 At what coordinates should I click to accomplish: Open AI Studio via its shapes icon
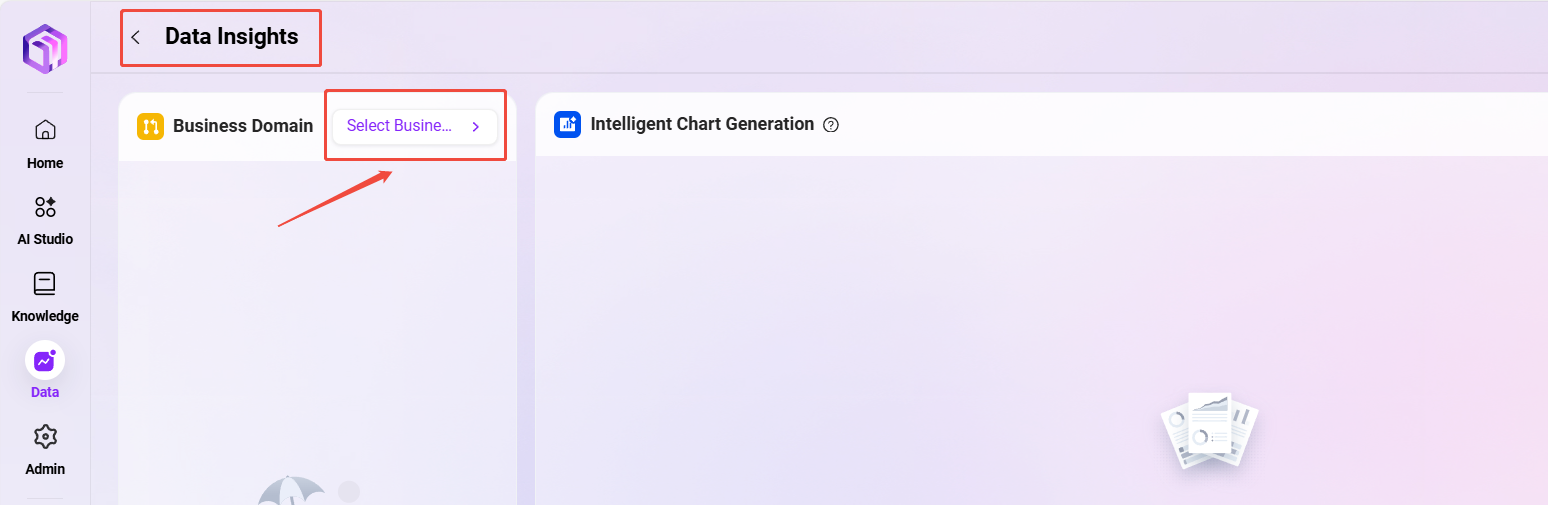(x=45, y=207)
